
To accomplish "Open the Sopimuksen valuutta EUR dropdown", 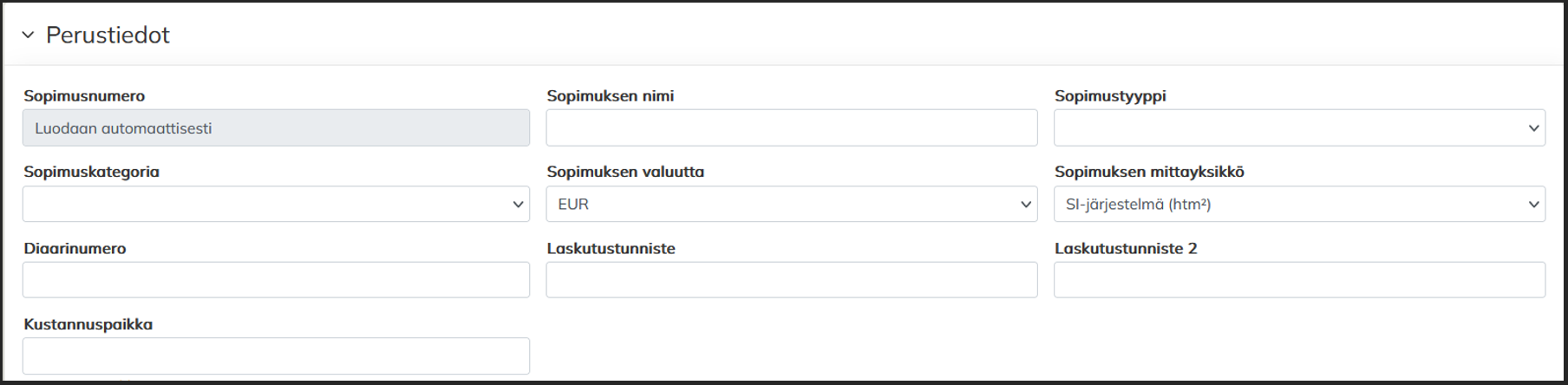I will [x=791, y=205].
